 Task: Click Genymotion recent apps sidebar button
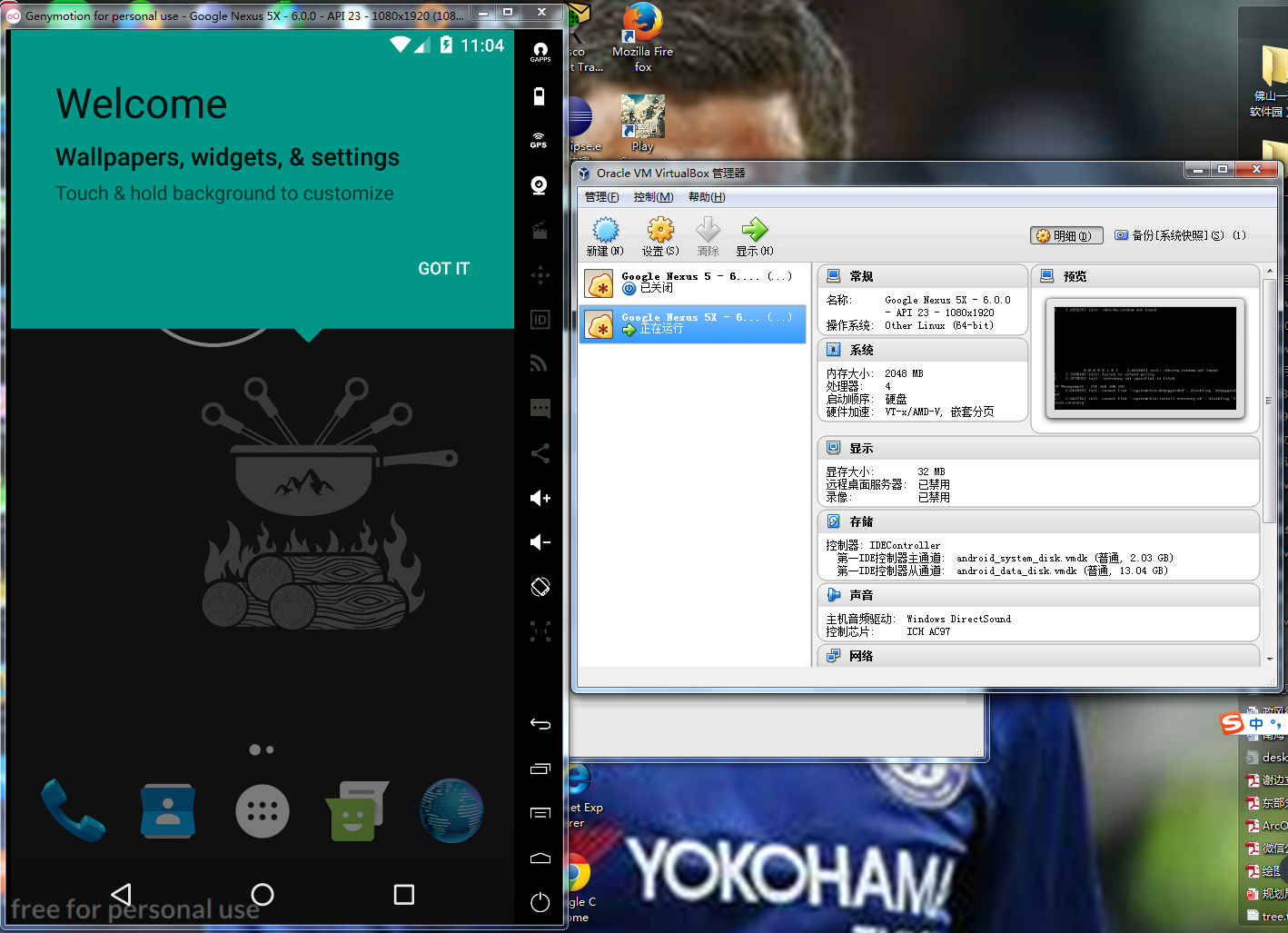pyautogui.click(x=540, y=769)
